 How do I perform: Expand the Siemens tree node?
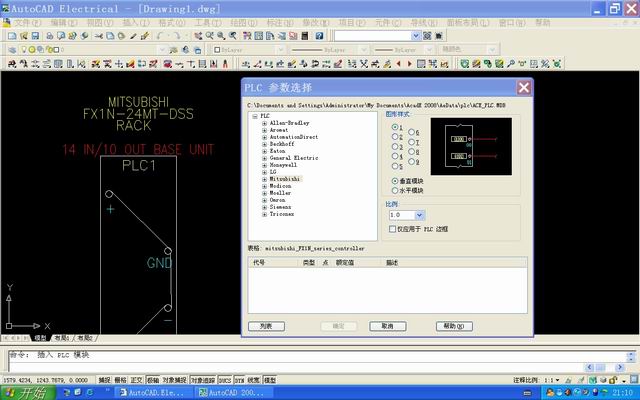click(x=264, y=207)
